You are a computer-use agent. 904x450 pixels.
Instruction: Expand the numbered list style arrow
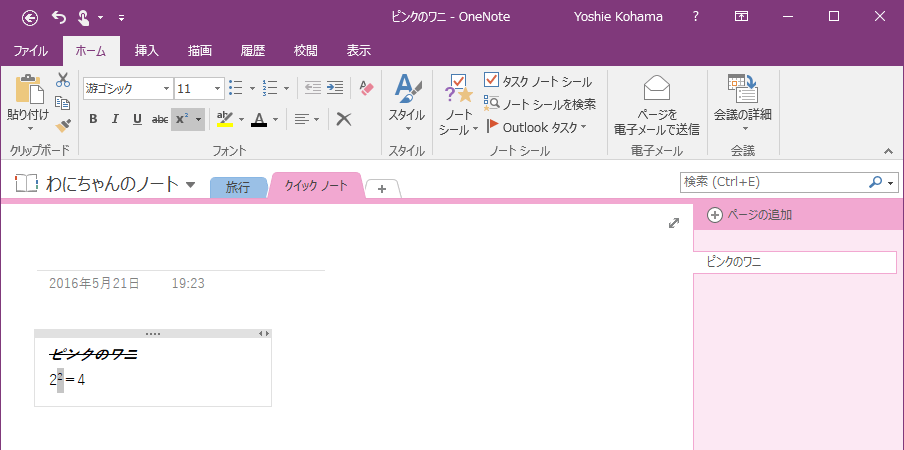[287, 89]
